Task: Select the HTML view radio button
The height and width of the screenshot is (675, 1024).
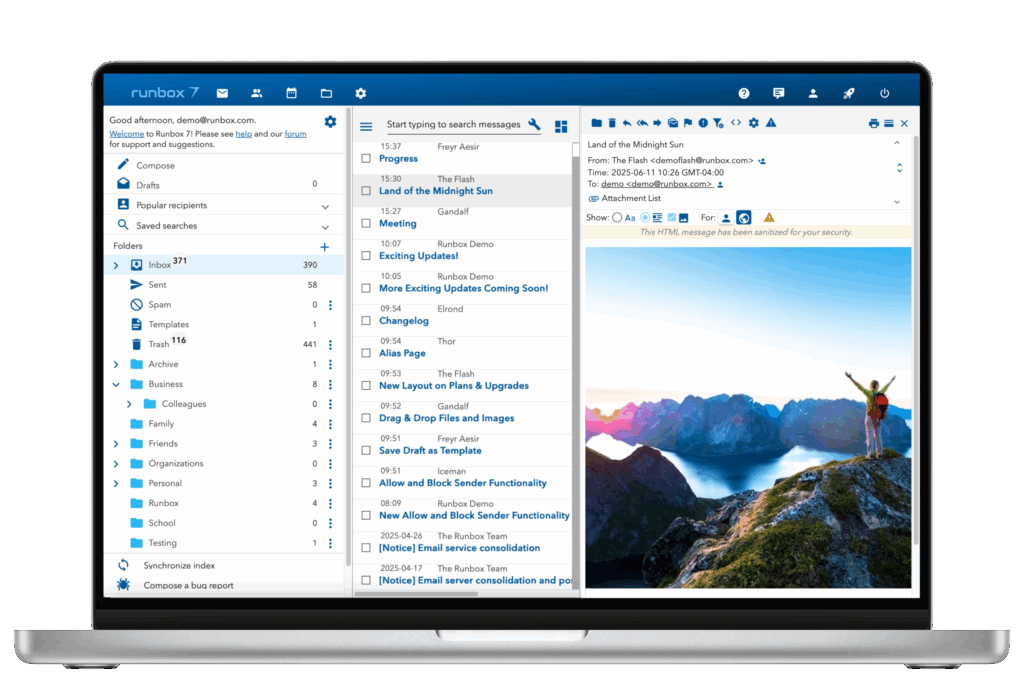Action: [645, 217]
